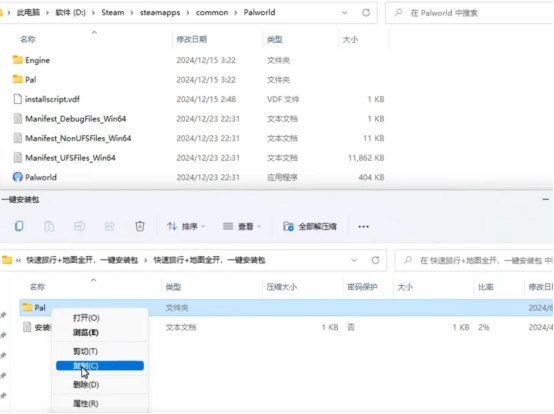Click 全部解压缩 extract all button
554x414 pixels.
click(x=310, y=226)
